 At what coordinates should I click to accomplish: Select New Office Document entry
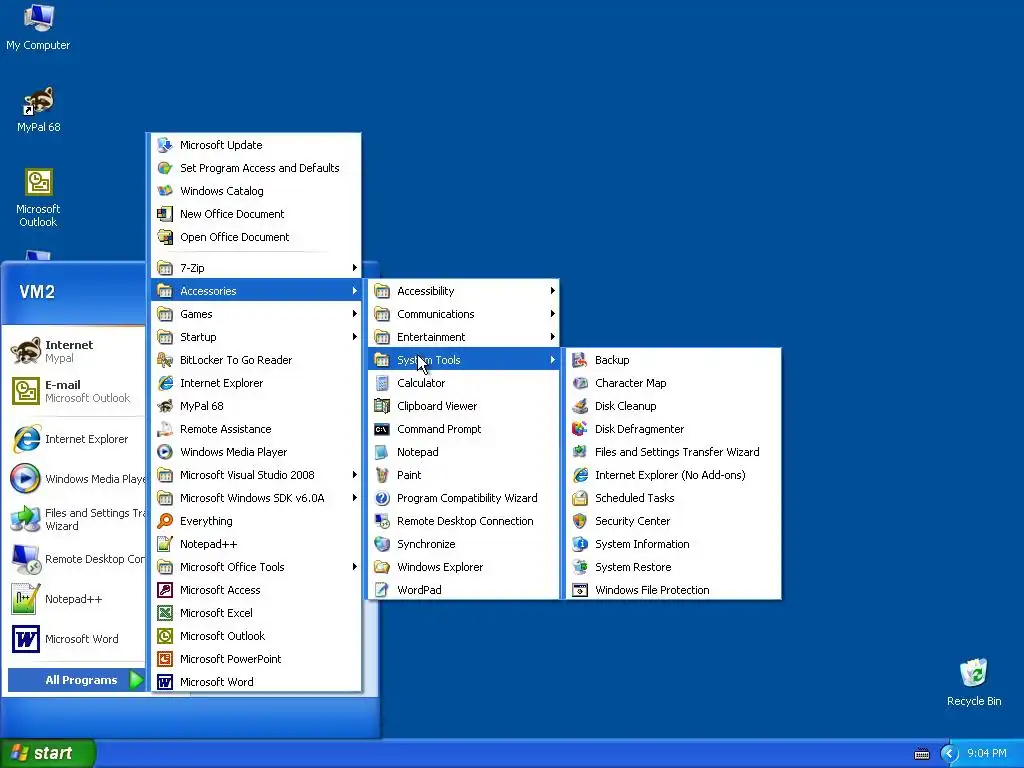(256, 214)
